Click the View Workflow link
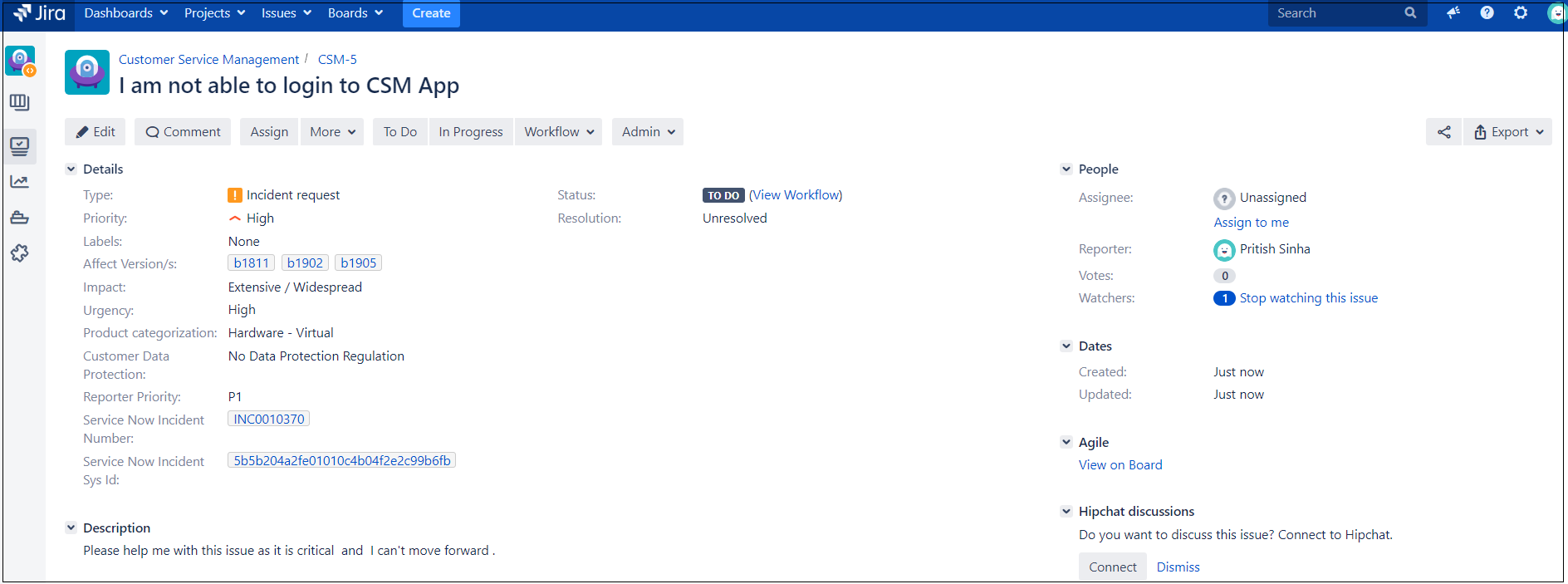Viewport: 1568px width, 584px height. pyautogui.click(x=796, y=195)
